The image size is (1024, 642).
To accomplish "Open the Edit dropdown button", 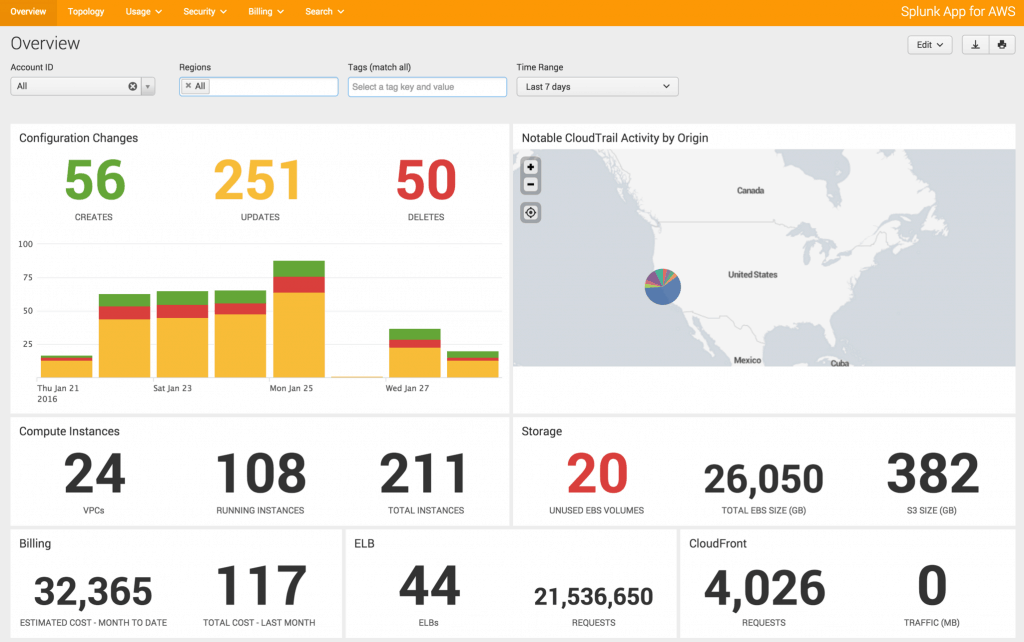I will pyautogui.click(x=929, y=45).
